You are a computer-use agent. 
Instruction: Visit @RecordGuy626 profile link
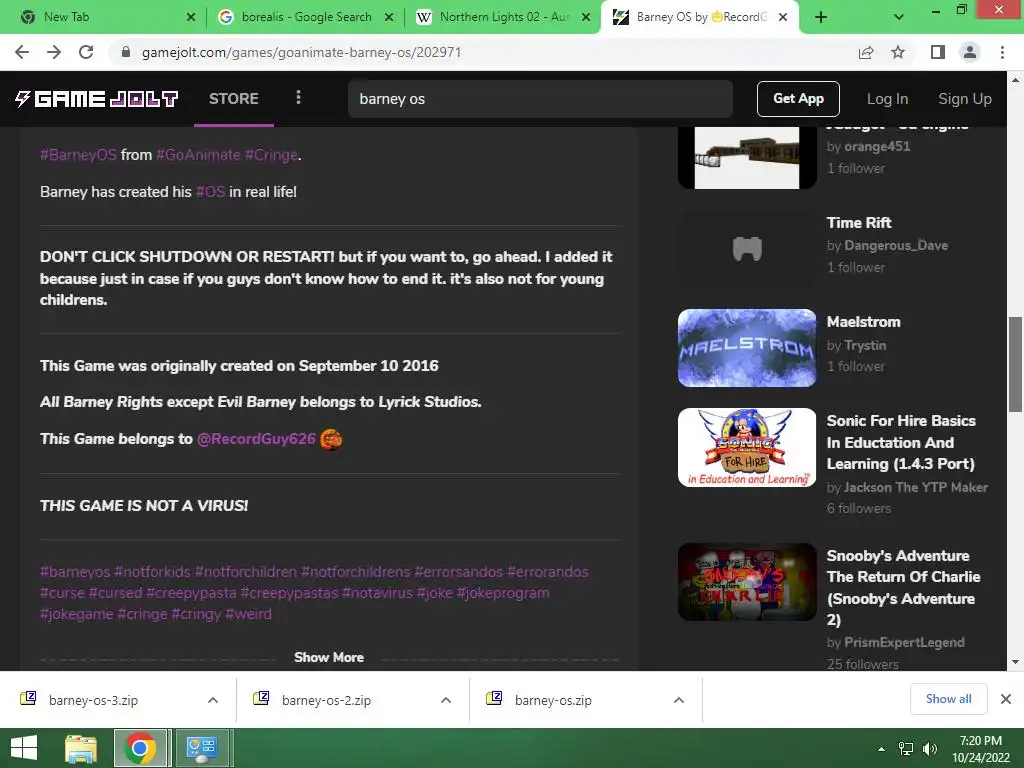pyautogui.click(x=256, y=439)
